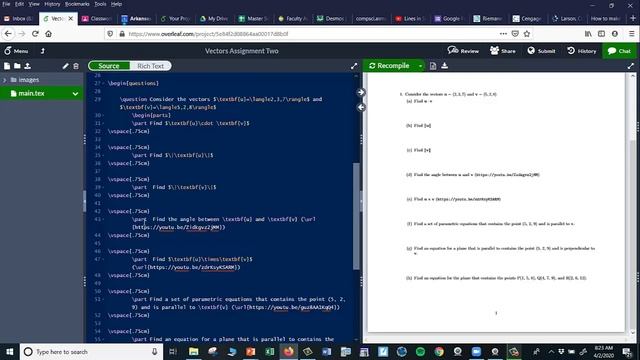The width and height of the screenshot is (640, 360).
Task: Expand the editor to full width
Action: click(354, 66)
